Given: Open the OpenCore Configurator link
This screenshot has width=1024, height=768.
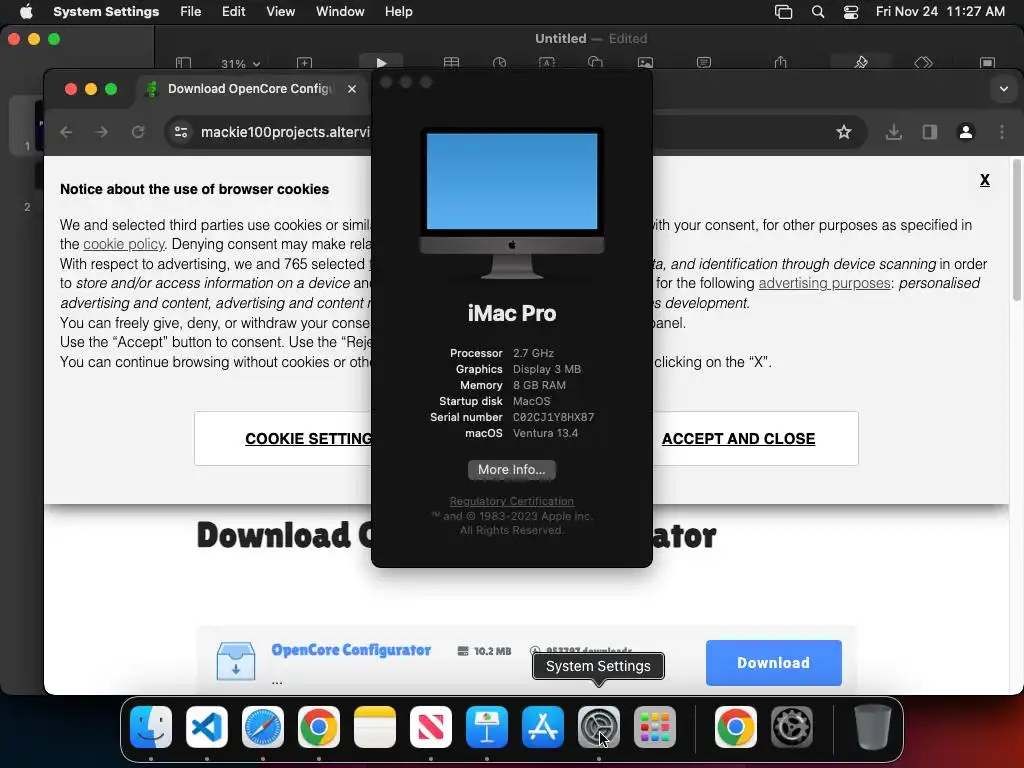Looking at the screenshot, I should pyautogui.click(x=351, y=650).
